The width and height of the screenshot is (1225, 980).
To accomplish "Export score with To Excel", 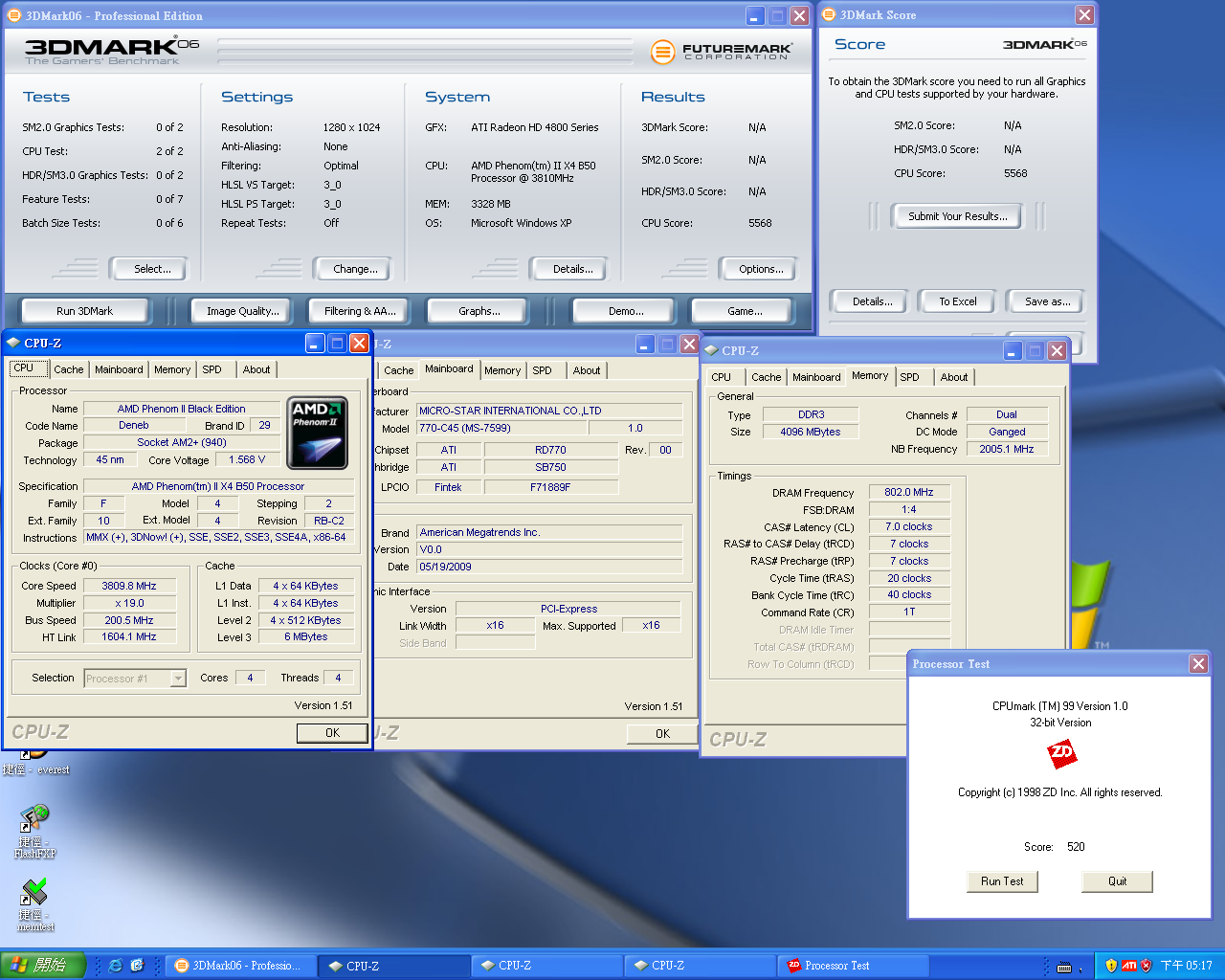I will coord(957,301).
